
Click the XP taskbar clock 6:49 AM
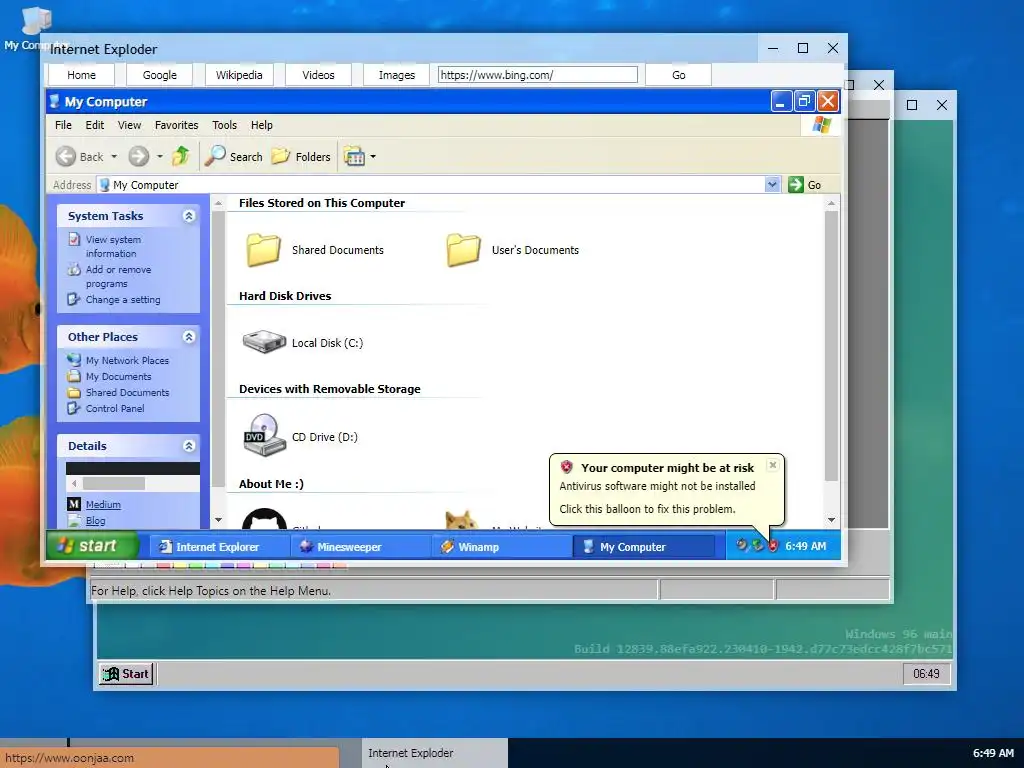pos(805,546)
